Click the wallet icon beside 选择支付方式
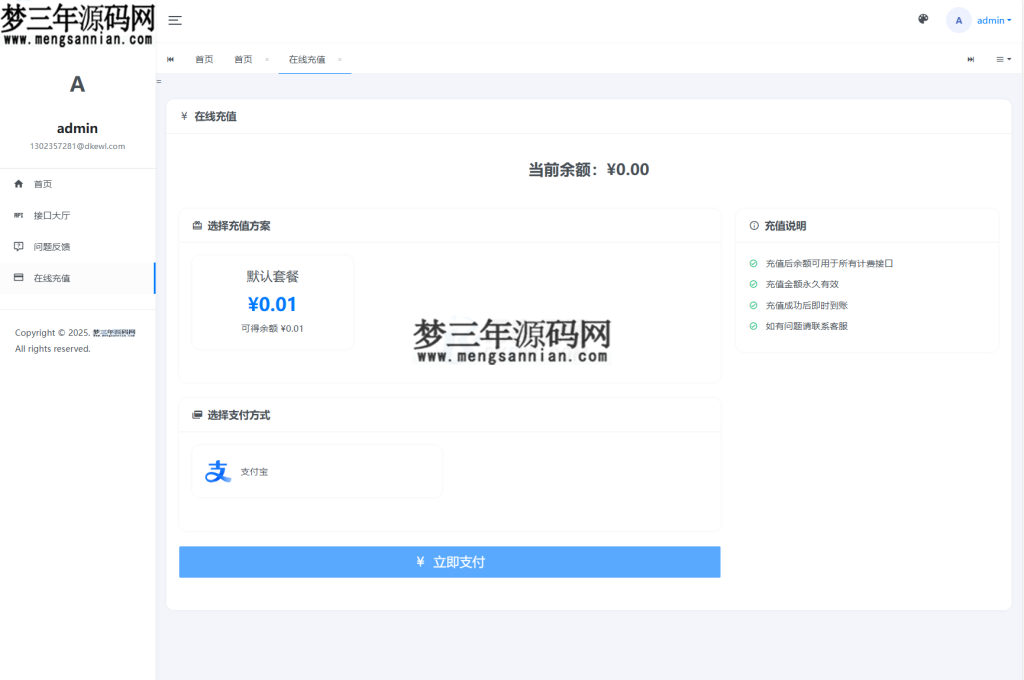Screen dimensions: 1024x680 coord(197,415)
